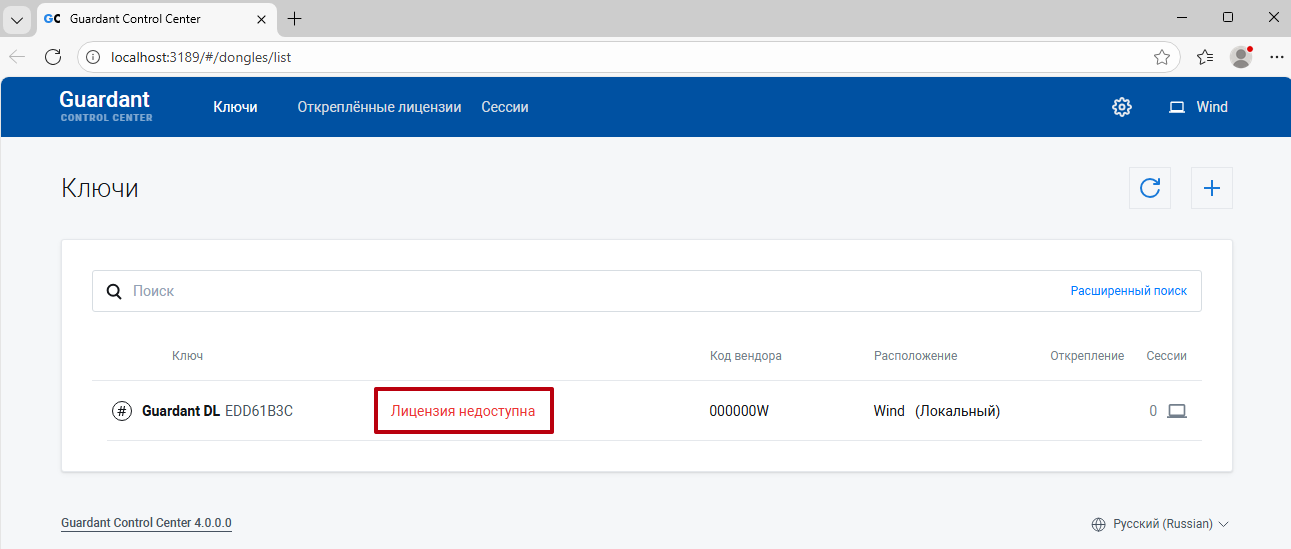Open Расширенный поиск advanced search link

[1128, 291]
